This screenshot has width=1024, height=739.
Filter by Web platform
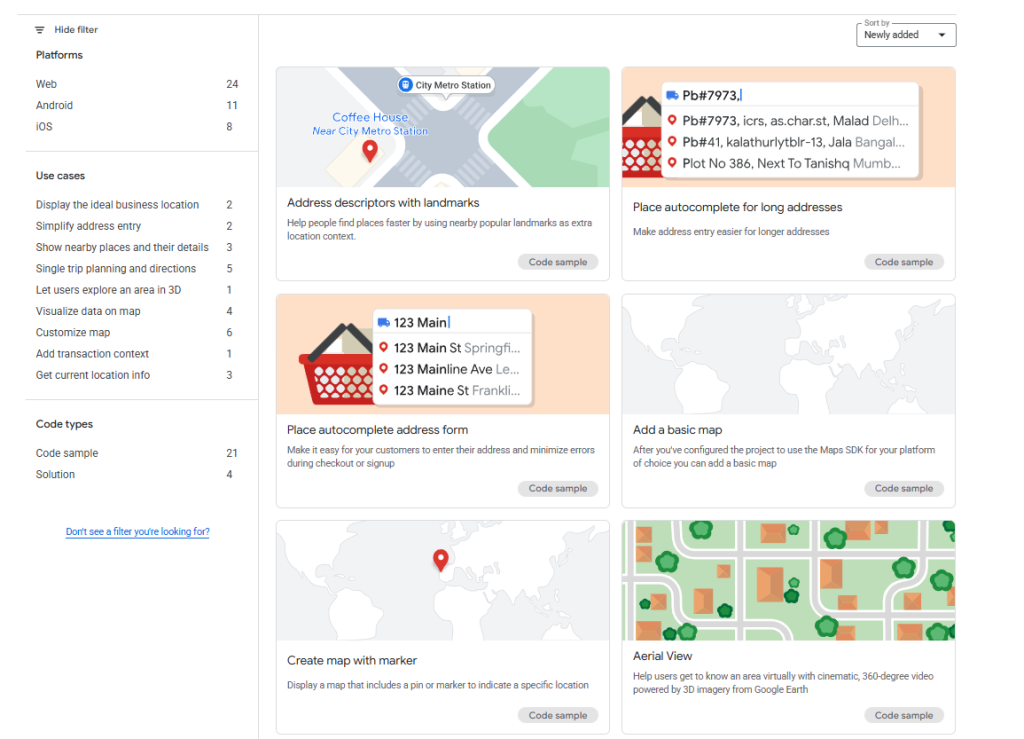coord(47,85)
